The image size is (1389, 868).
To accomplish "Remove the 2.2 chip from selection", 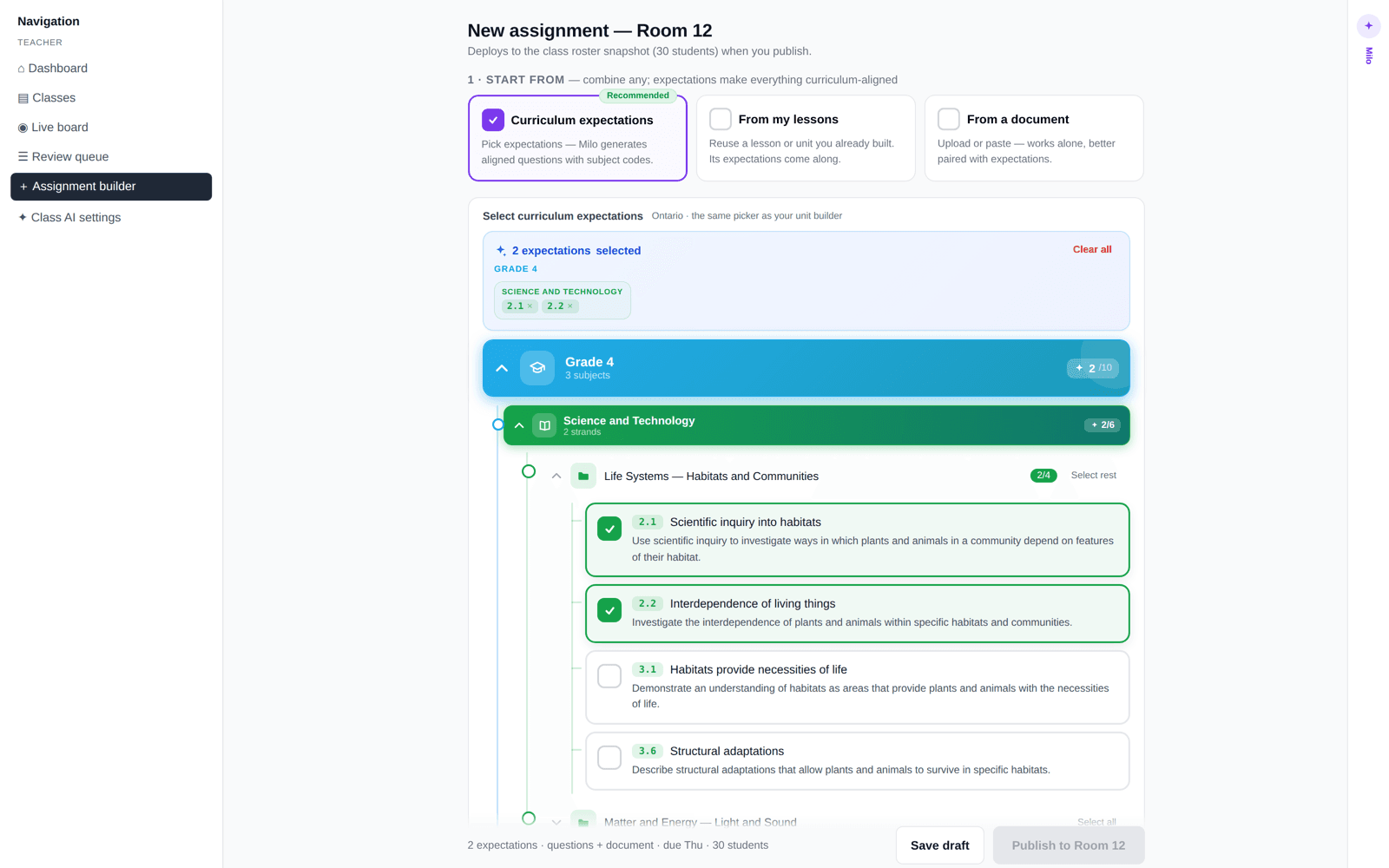I will (570, 306).
